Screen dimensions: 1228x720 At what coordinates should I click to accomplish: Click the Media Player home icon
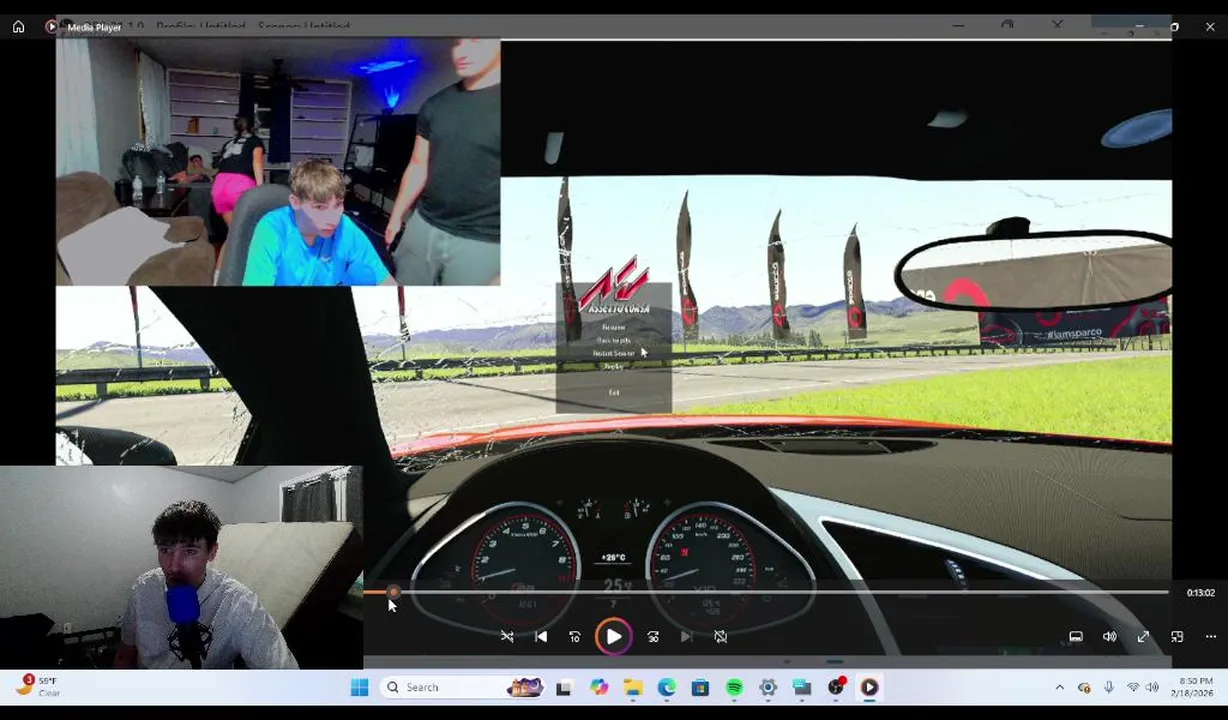(18, 27)
